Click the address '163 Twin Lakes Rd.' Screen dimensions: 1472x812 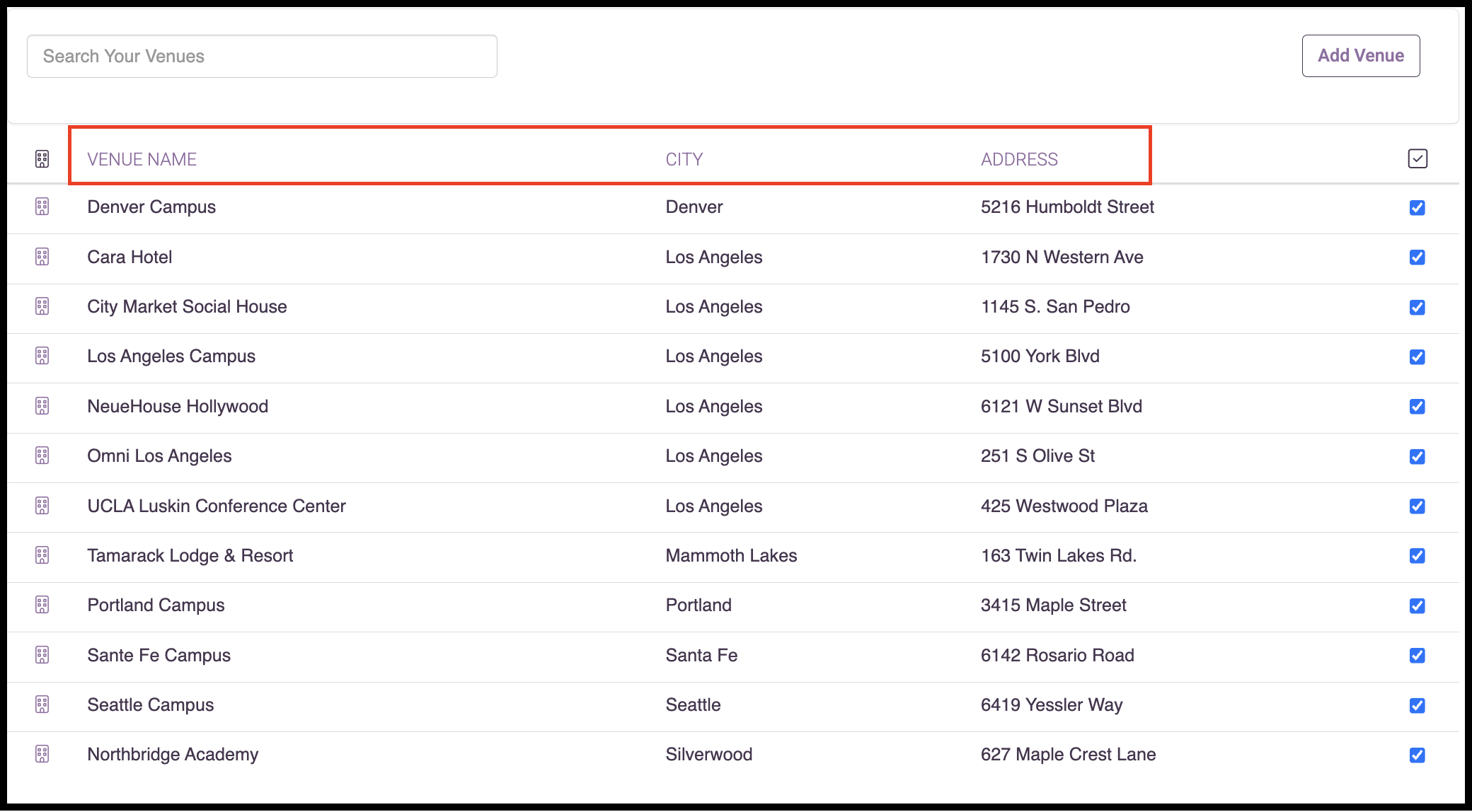tap(1059, 555)
